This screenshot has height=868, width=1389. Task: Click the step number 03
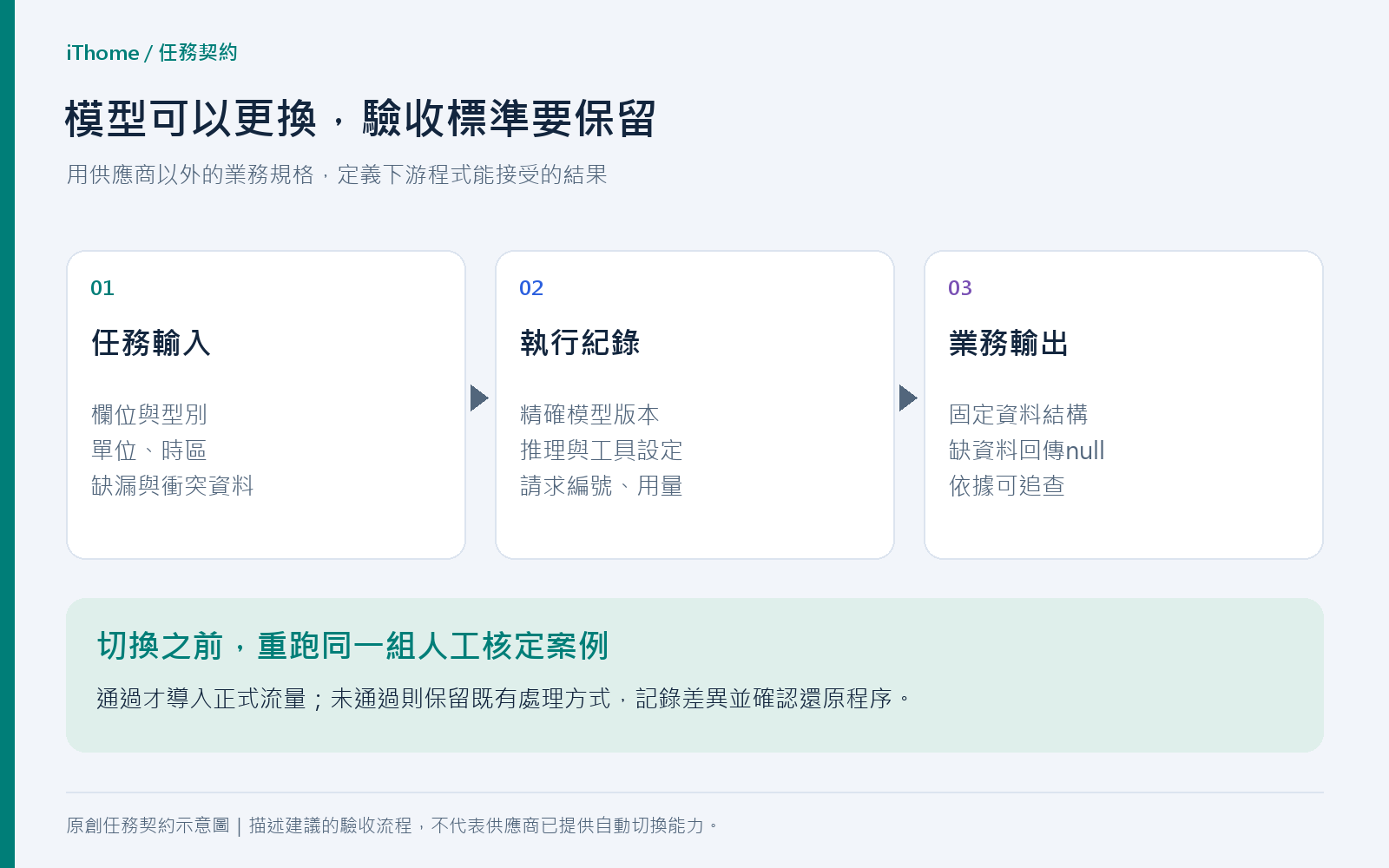(x=960, y=288)
